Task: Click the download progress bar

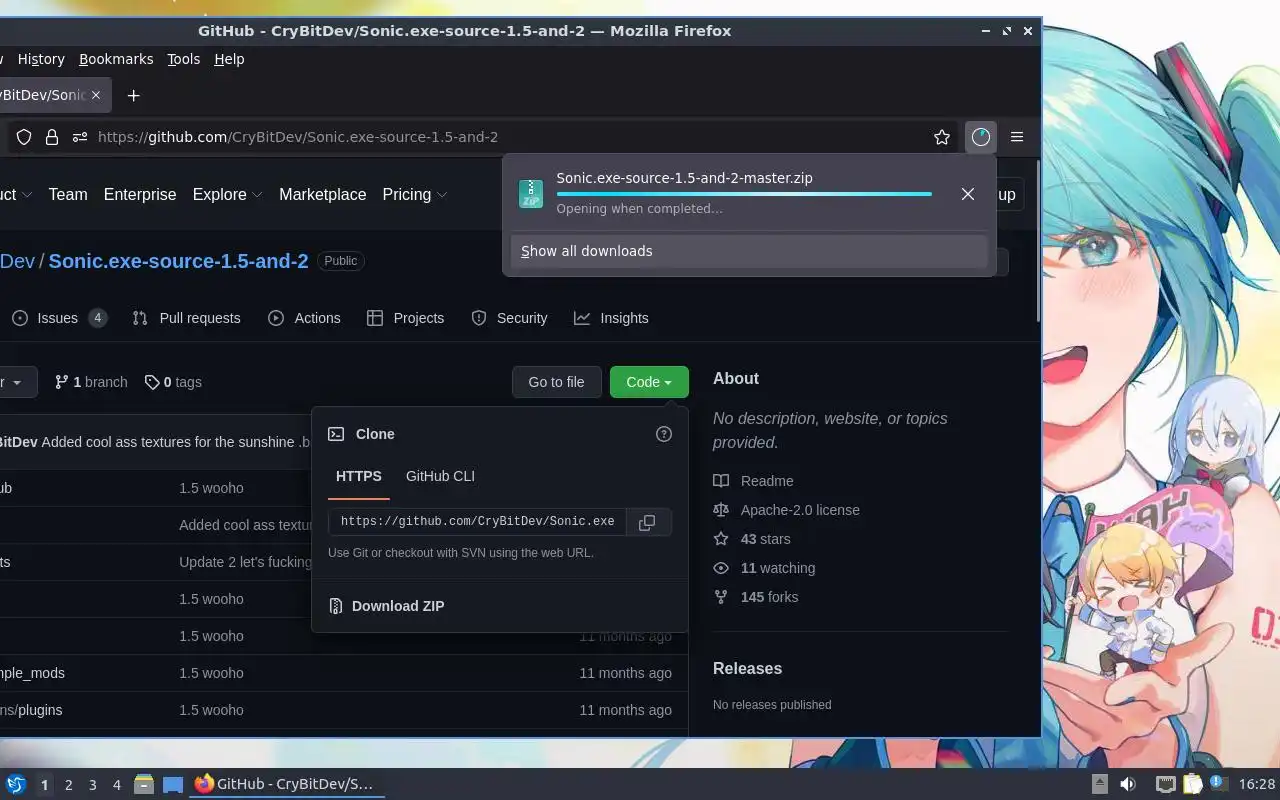Action: (744, 194)
